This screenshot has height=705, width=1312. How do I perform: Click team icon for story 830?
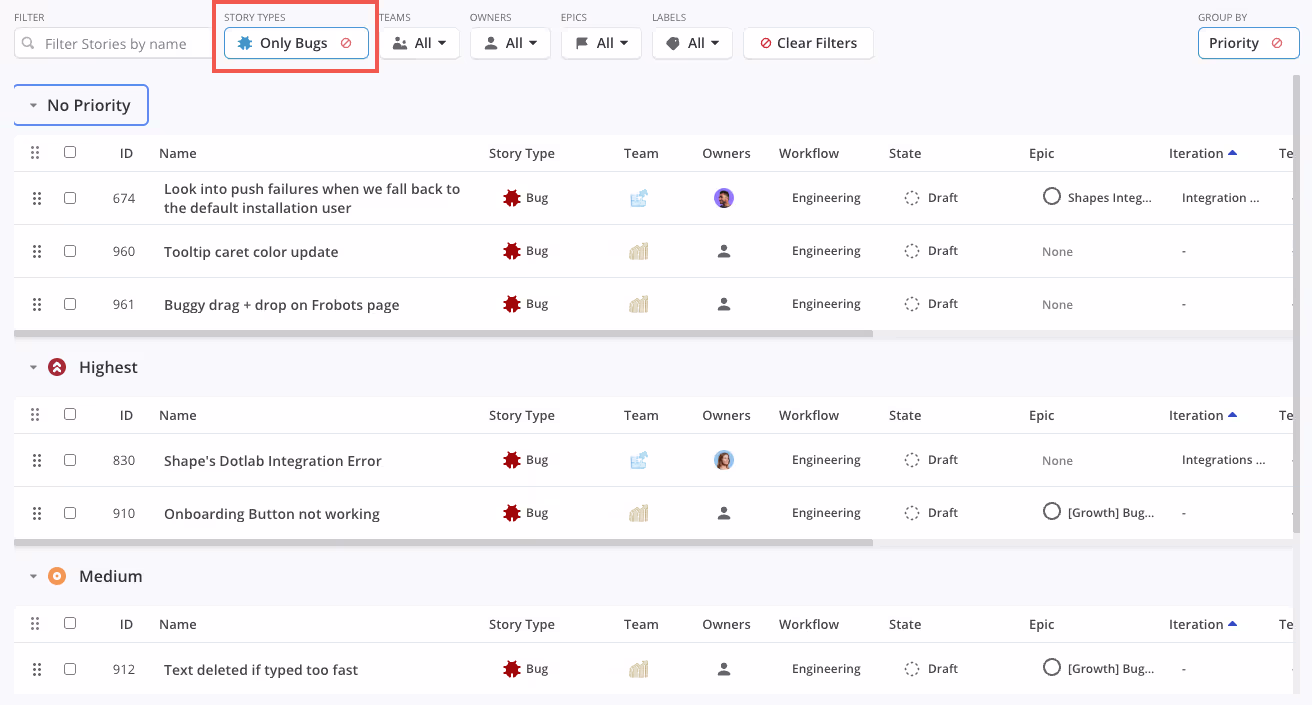(x=639, y=460)
